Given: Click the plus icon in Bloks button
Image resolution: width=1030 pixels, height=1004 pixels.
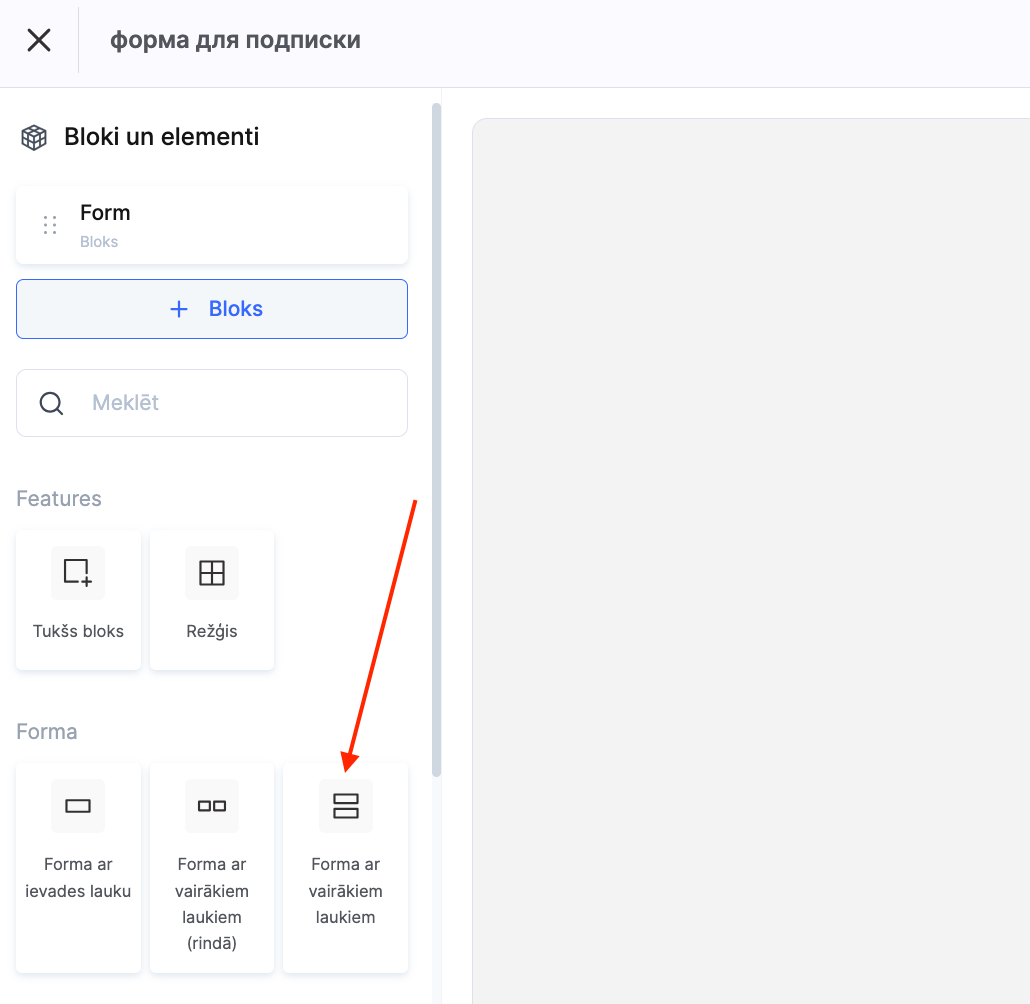Looking at the screenshot, I should [179, 309].
